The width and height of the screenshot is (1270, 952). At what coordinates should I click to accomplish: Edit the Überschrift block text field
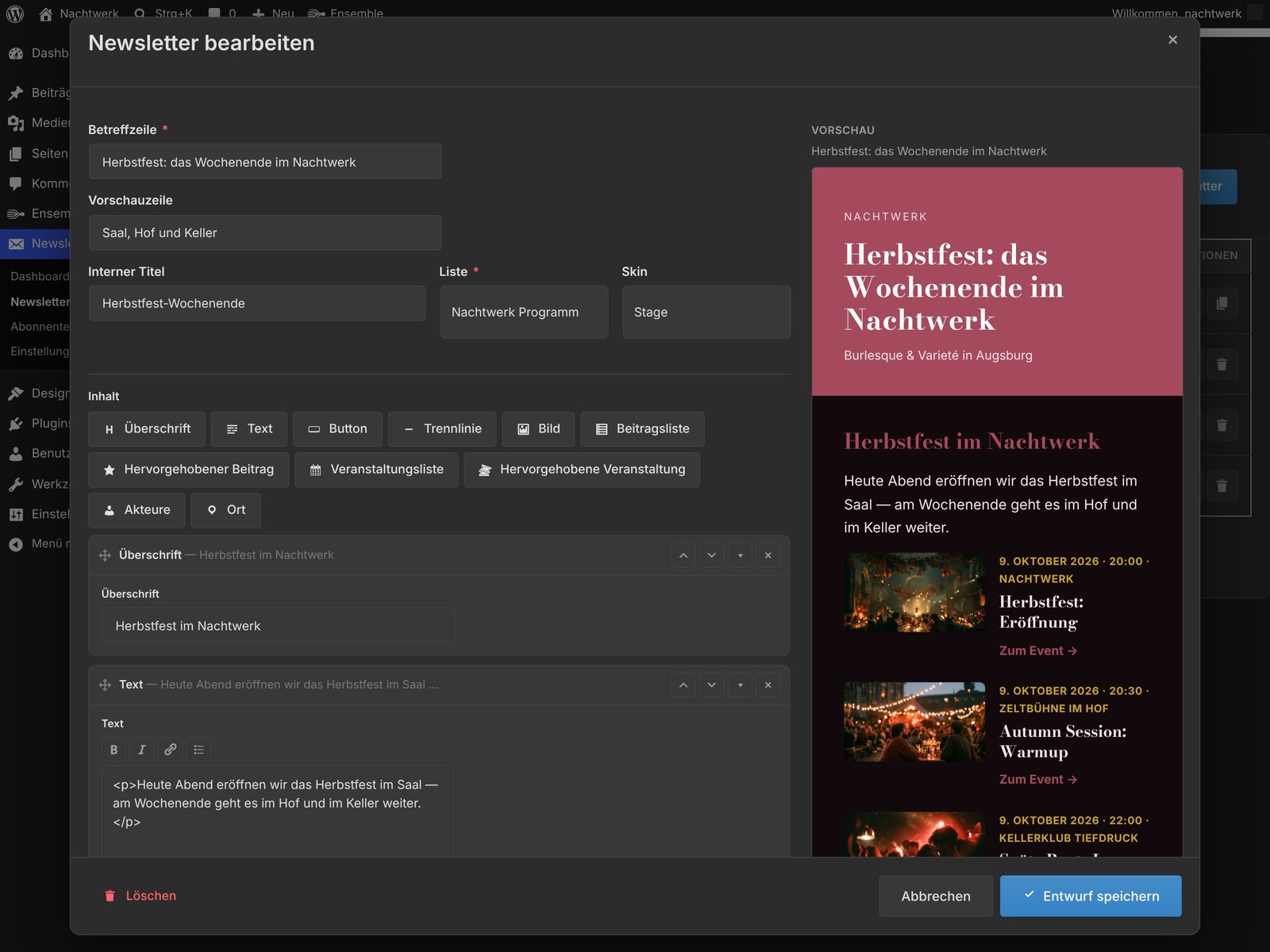pyautogui.click(x=279, y=626)
